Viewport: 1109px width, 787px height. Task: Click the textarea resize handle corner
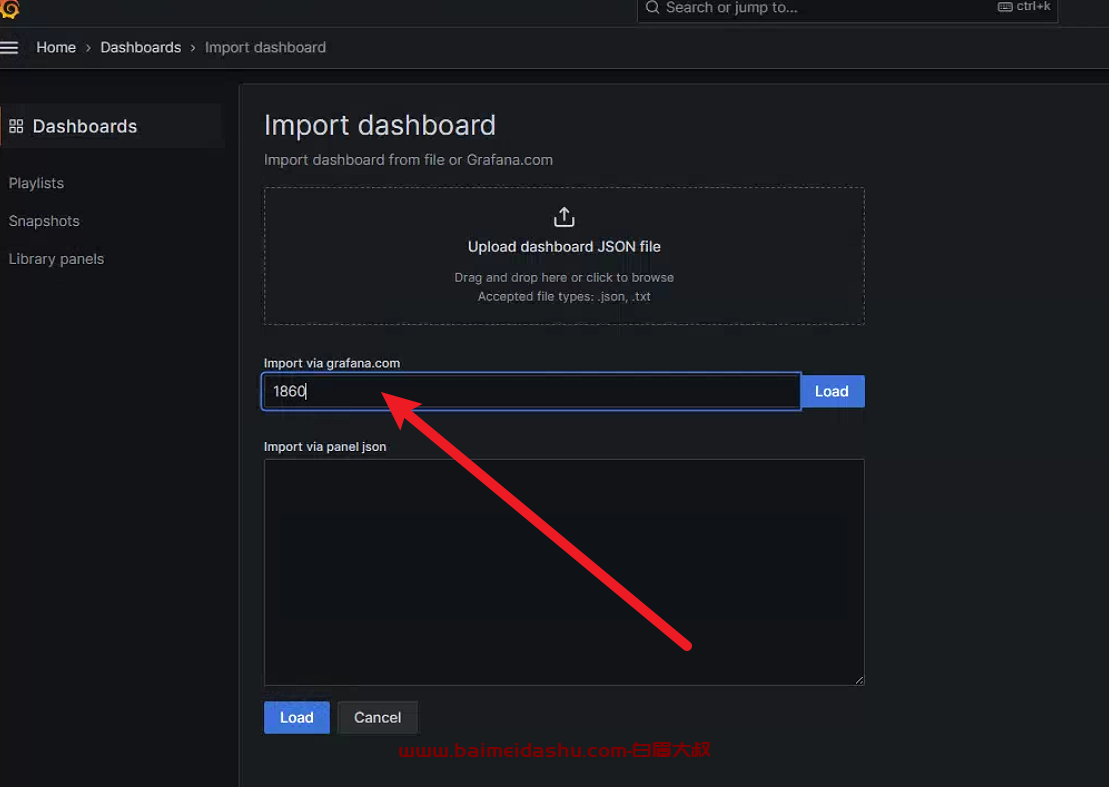tap(859, 680)
